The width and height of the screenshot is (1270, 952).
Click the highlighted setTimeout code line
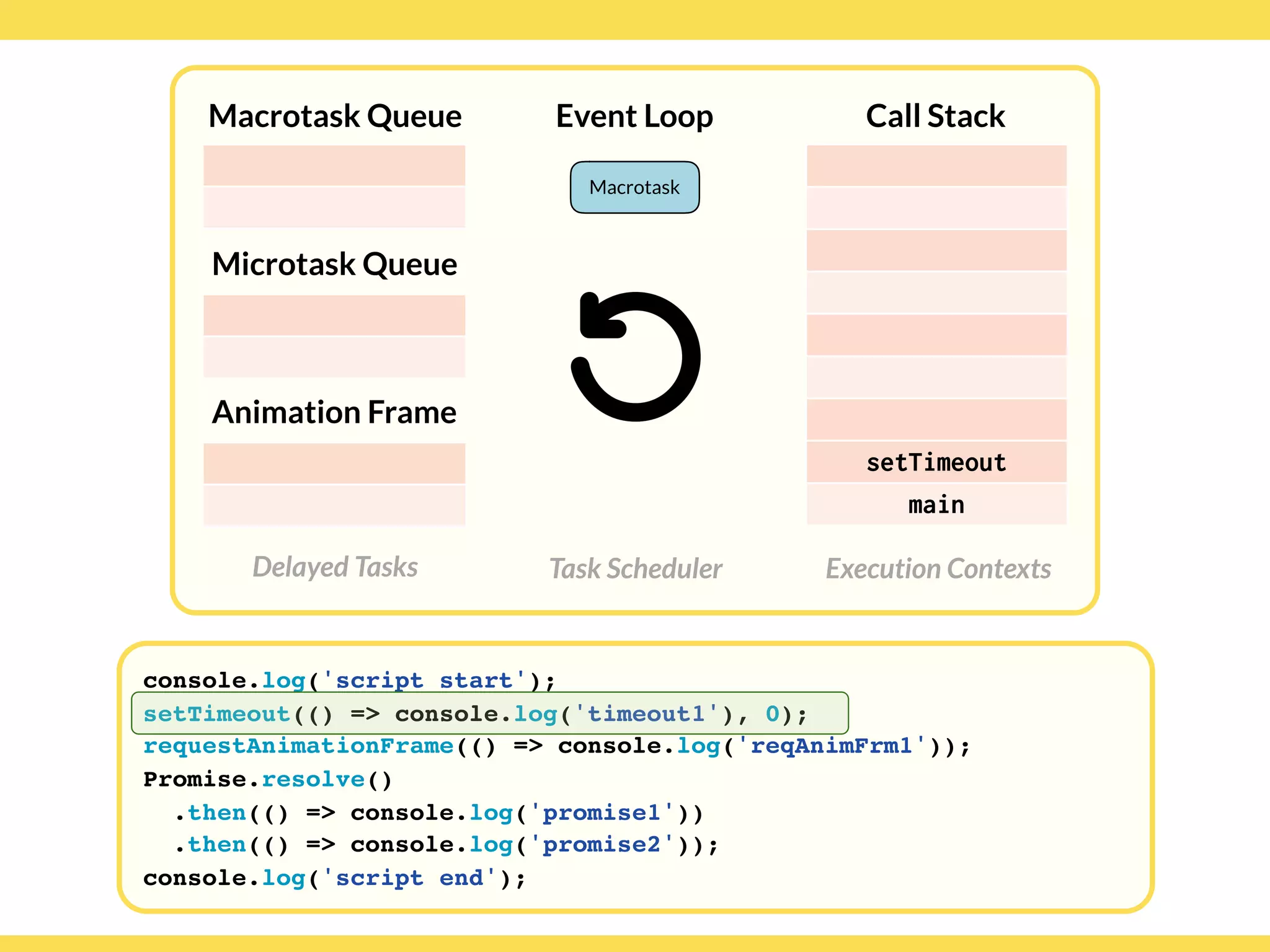(x=475, y=714)
